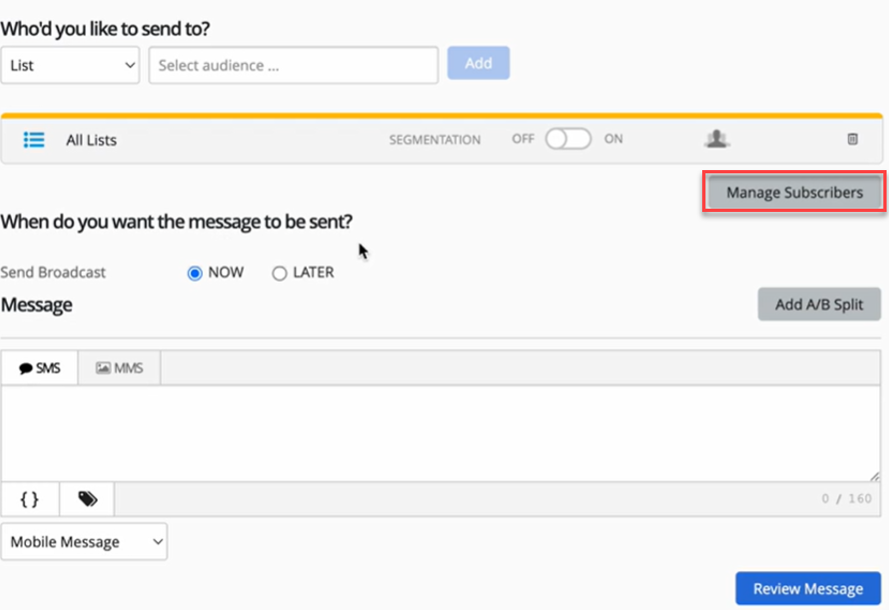Toggle Segmentation on
This screenshot has height=610, width=889.
coord(568,140)
